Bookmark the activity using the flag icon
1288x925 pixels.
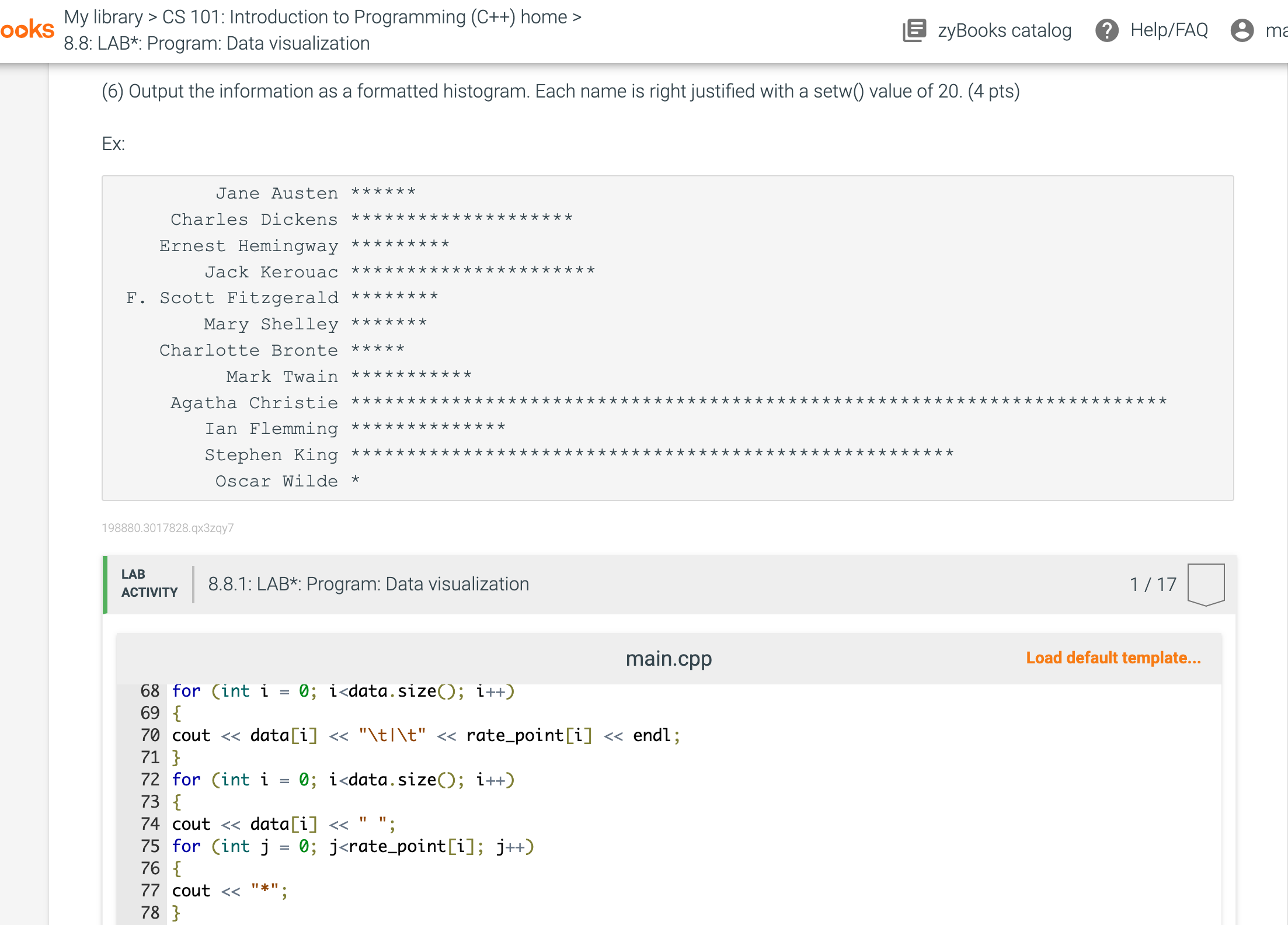[1205, 583]
